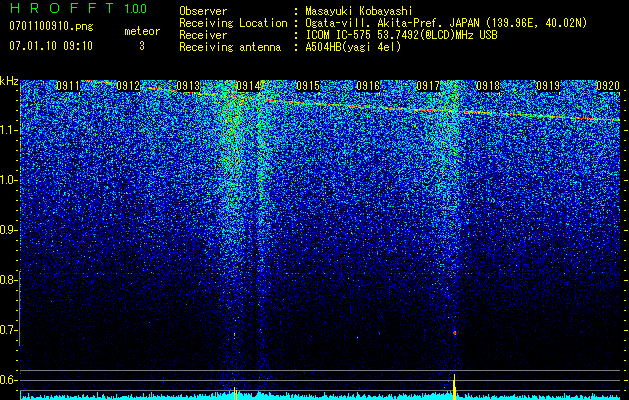Click the meteor count value 3
Screen dimensions: 629x400
142,46
